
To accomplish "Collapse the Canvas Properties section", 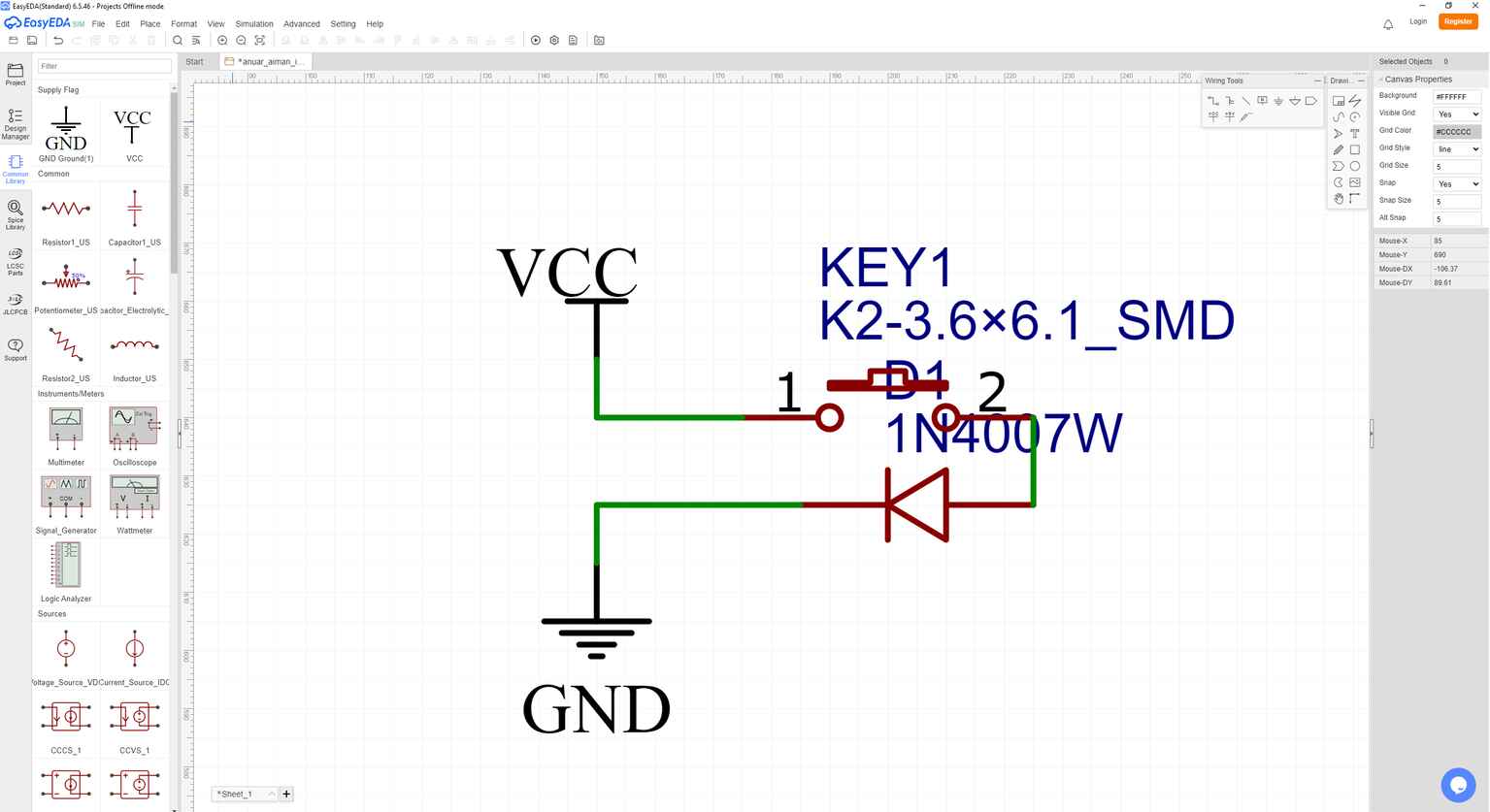I will pyautogui.click(x=1381, y=80).
